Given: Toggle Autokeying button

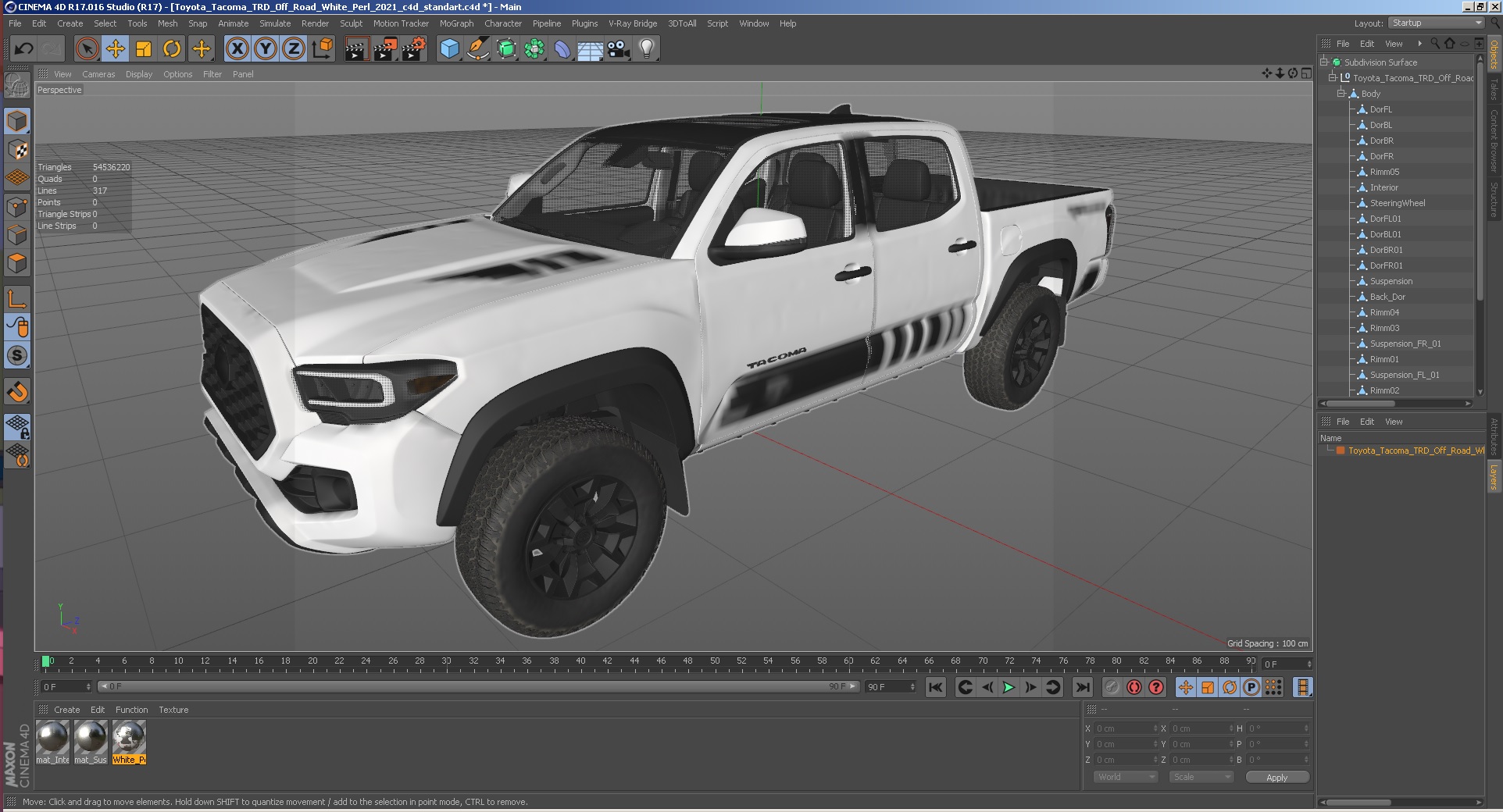Looking at the screenshot, I should tap(1134, 687).
